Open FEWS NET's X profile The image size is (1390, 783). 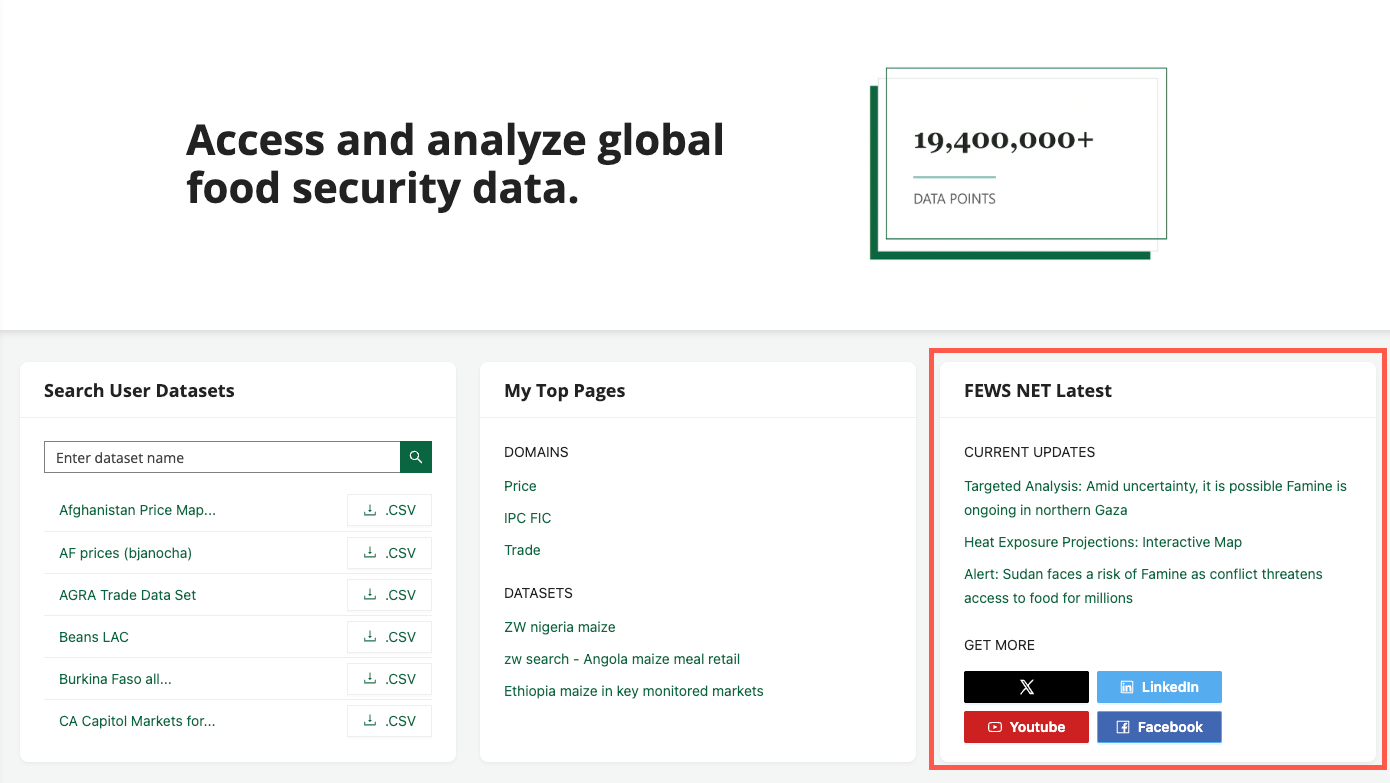coord(1026,687)
